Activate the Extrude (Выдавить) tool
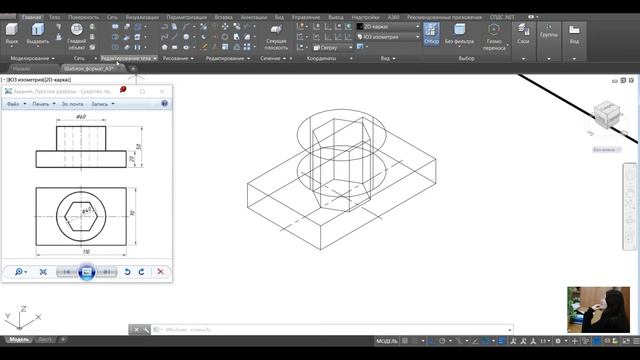Screen dimensions: 640x360 [38, 33]
